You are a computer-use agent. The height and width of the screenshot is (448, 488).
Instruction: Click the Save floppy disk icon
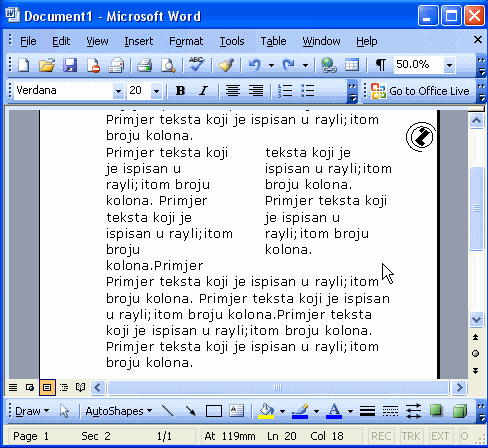pyautogui.click(x=70, y=65)
